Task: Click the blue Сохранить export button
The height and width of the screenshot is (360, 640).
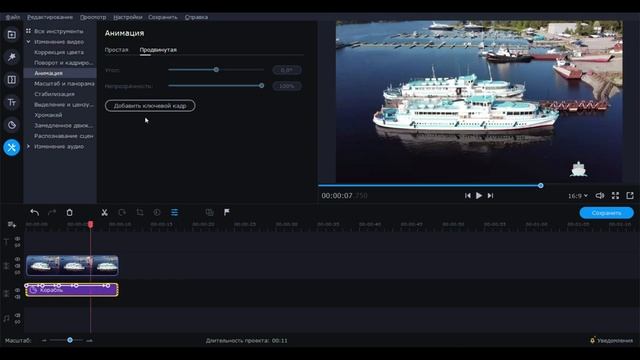Action: pyautogui.click(x=607, y=213)
